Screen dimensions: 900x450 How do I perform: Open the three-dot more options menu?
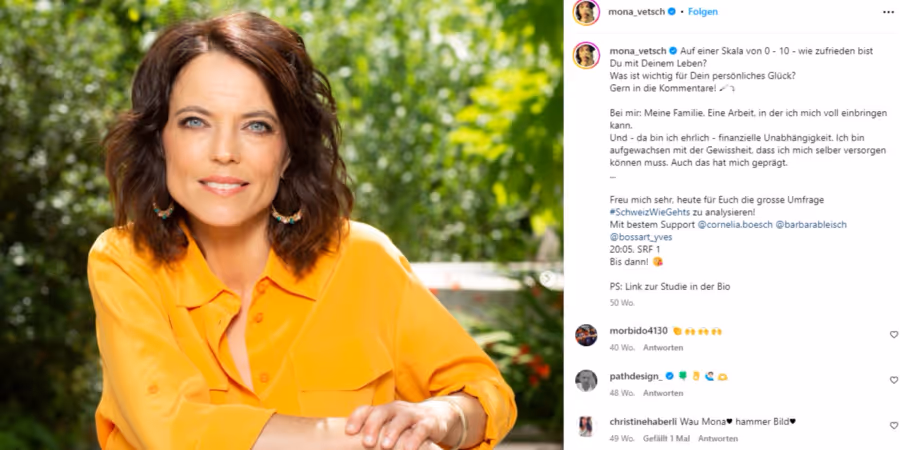coord(888,12)
